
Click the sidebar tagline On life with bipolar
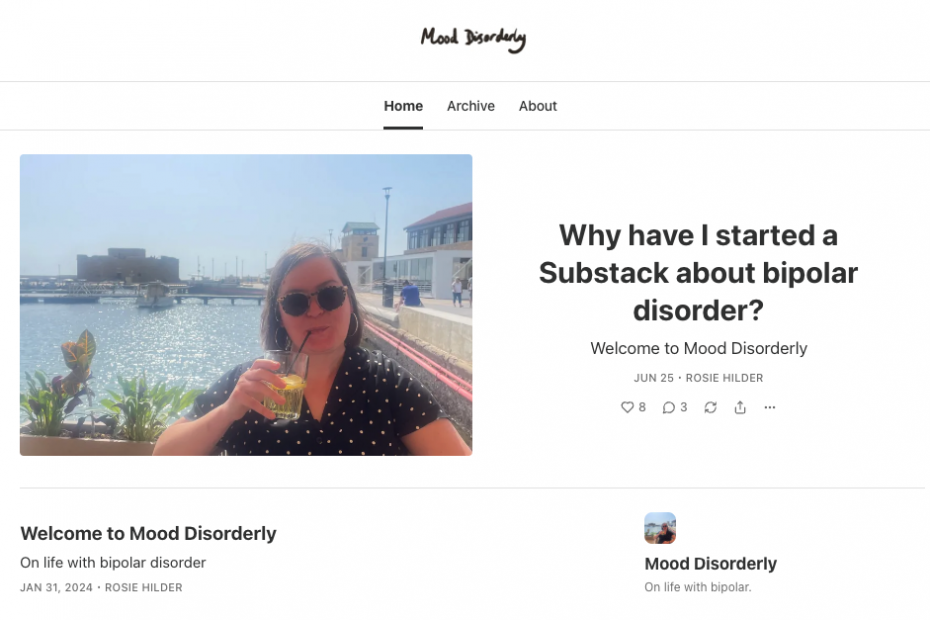click(x=698, y=587)
